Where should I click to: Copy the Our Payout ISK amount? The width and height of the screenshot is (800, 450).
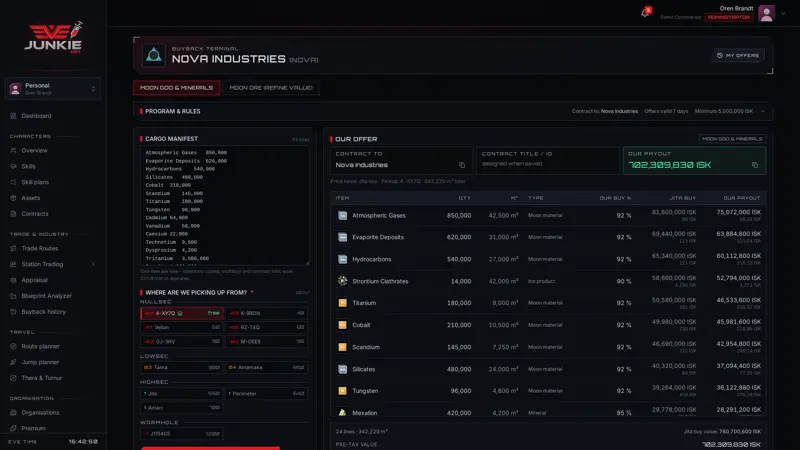tap(755, 165)
